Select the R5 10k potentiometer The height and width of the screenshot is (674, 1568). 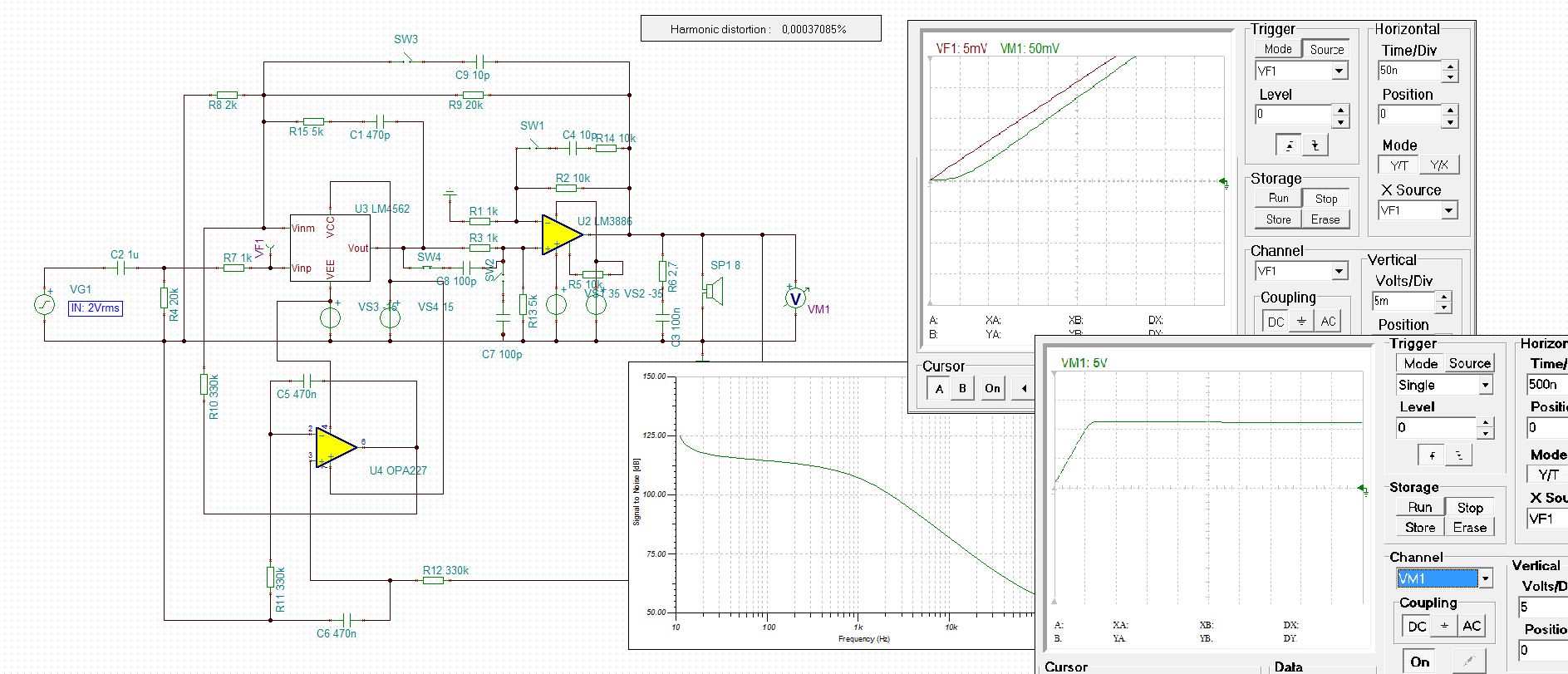[592, 273]
